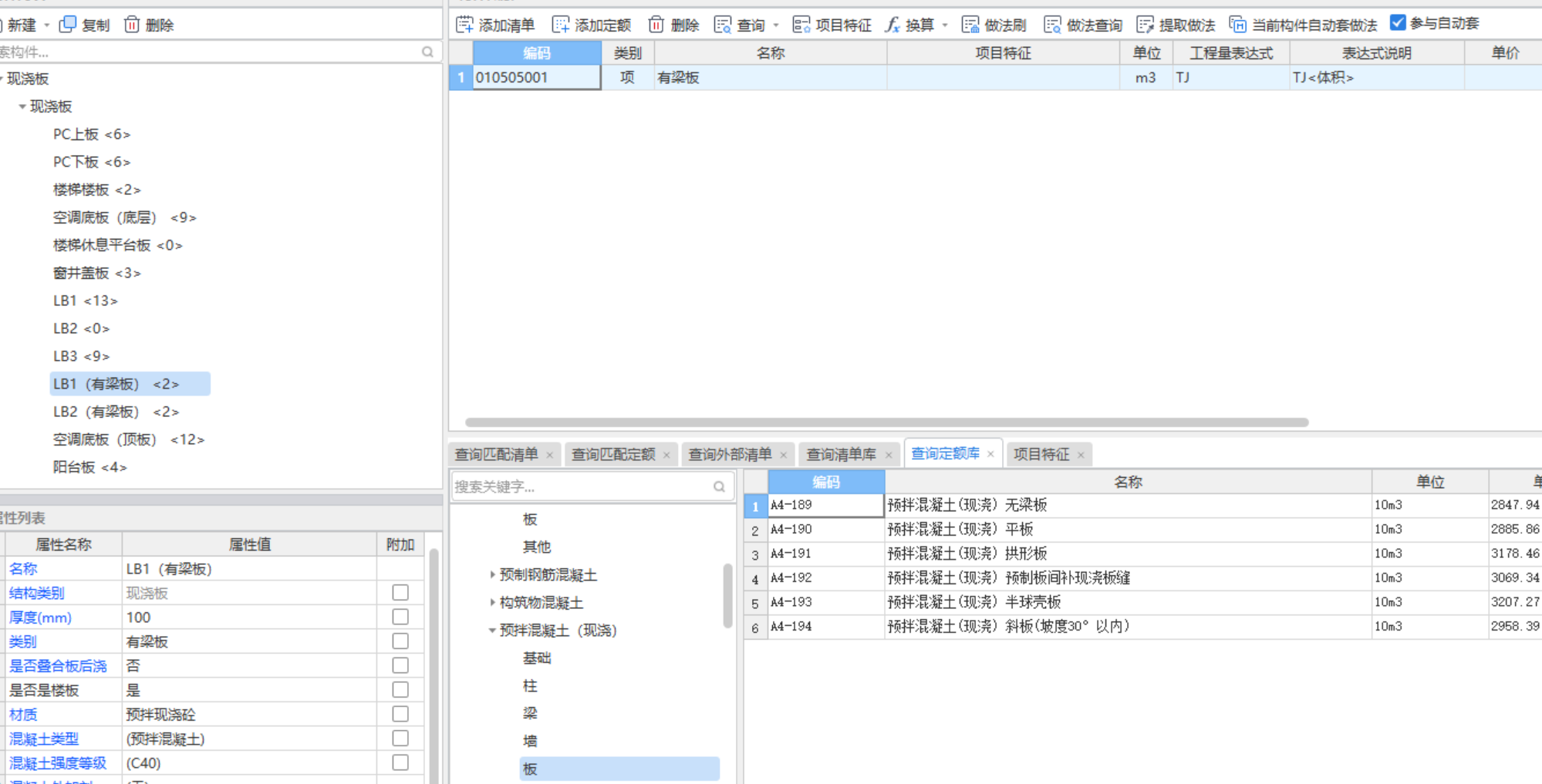Expand the 预制钢筋混凝土 node
Image resolution: width=1542 pixels, height=784 pixels.
pyautogui.click(x=492, y=574)
